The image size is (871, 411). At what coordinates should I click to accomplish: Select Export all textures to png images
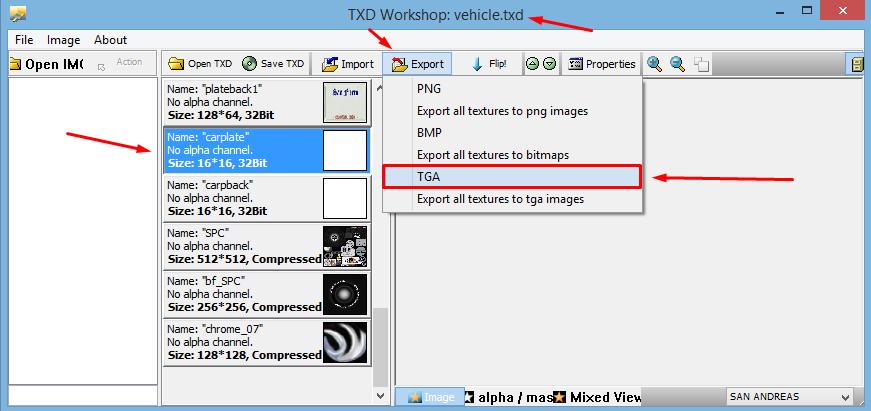pos(501,111)
